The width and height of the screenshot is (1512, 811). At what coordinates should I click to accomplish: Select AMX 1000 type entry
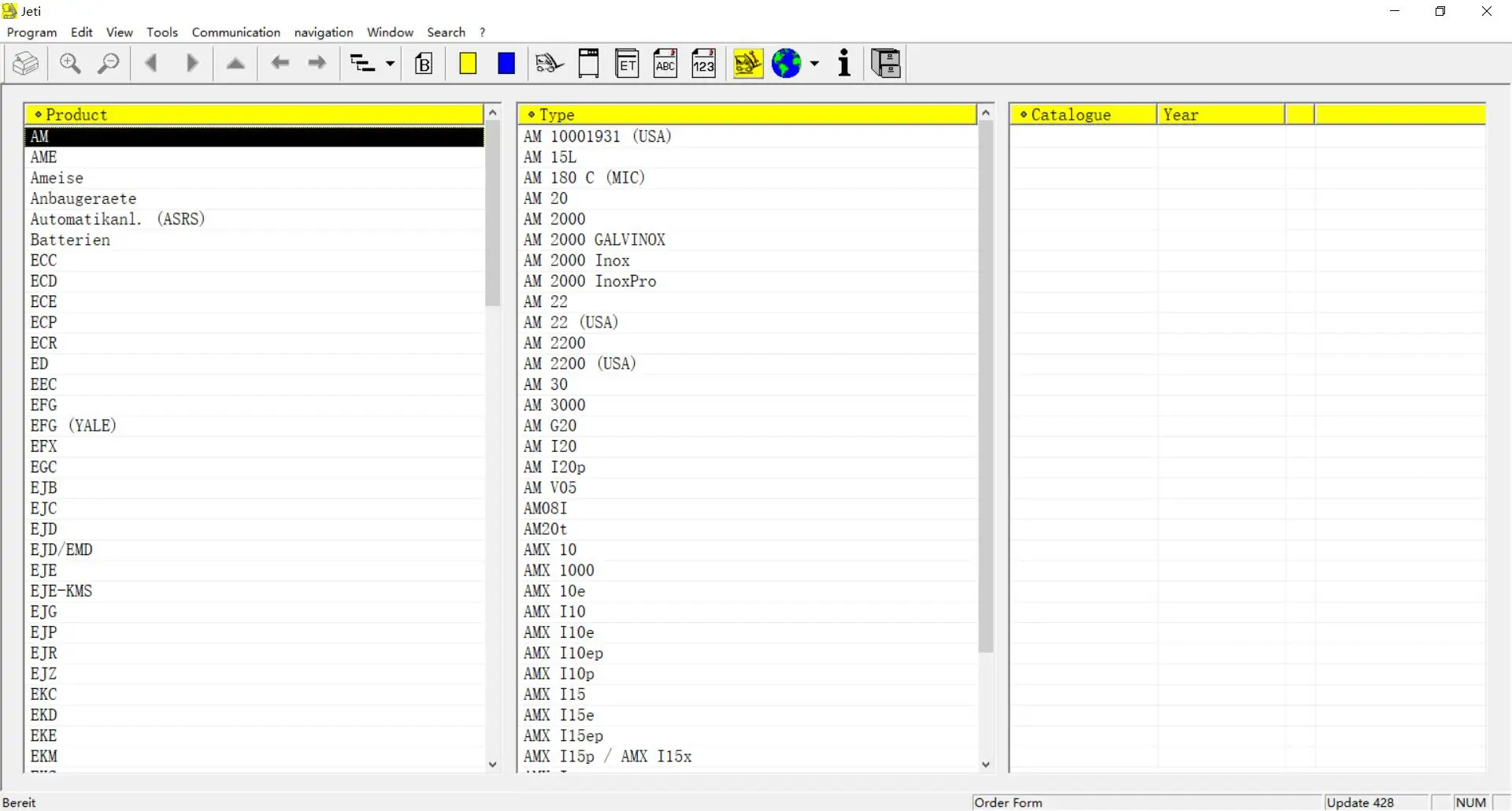coord(747,570)
